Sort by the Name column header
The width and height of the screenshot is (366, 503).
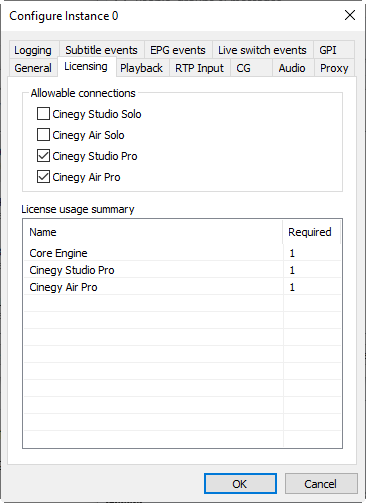153,232
